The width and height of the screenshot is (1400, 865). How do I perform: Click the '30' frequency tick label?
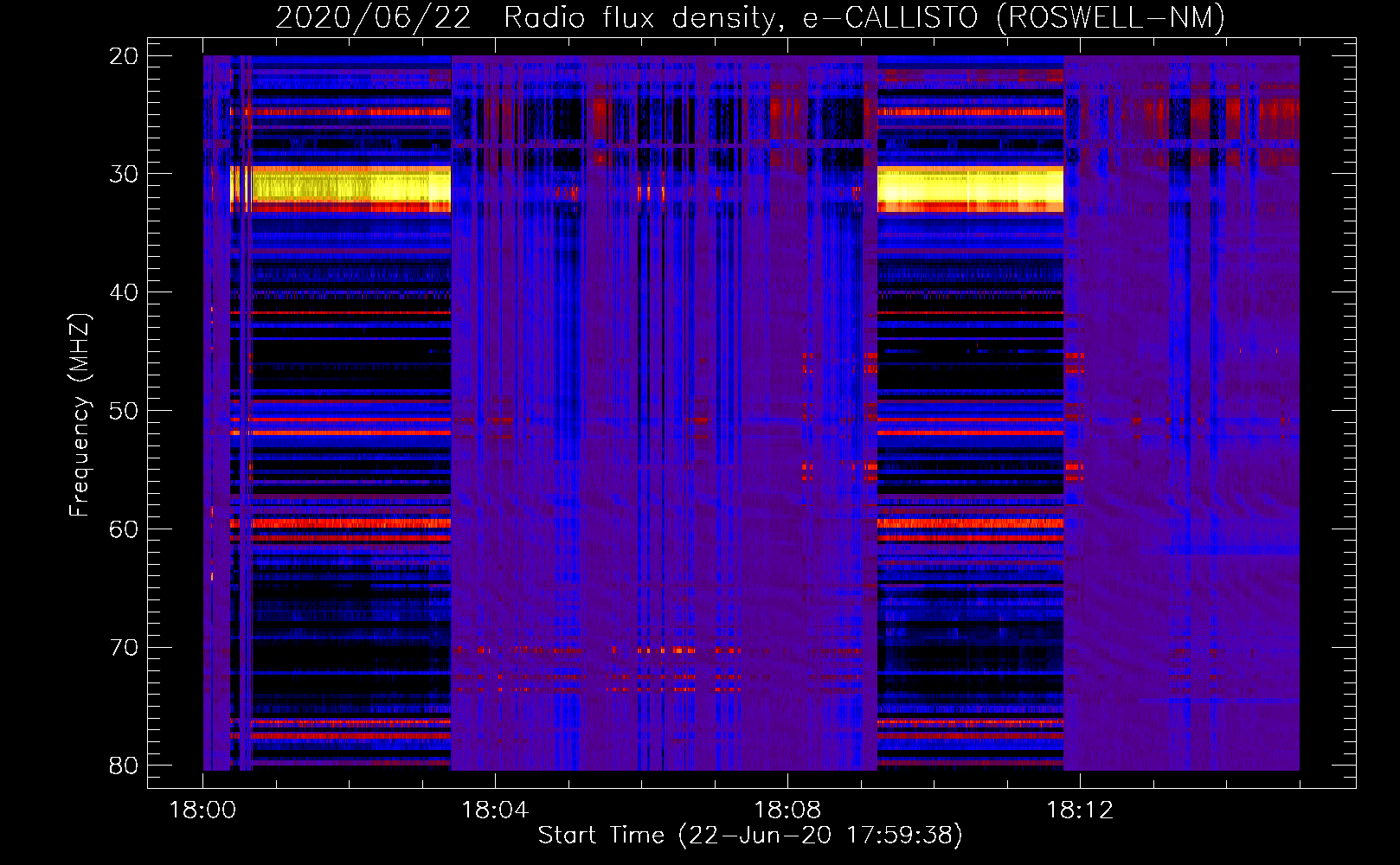124,174
